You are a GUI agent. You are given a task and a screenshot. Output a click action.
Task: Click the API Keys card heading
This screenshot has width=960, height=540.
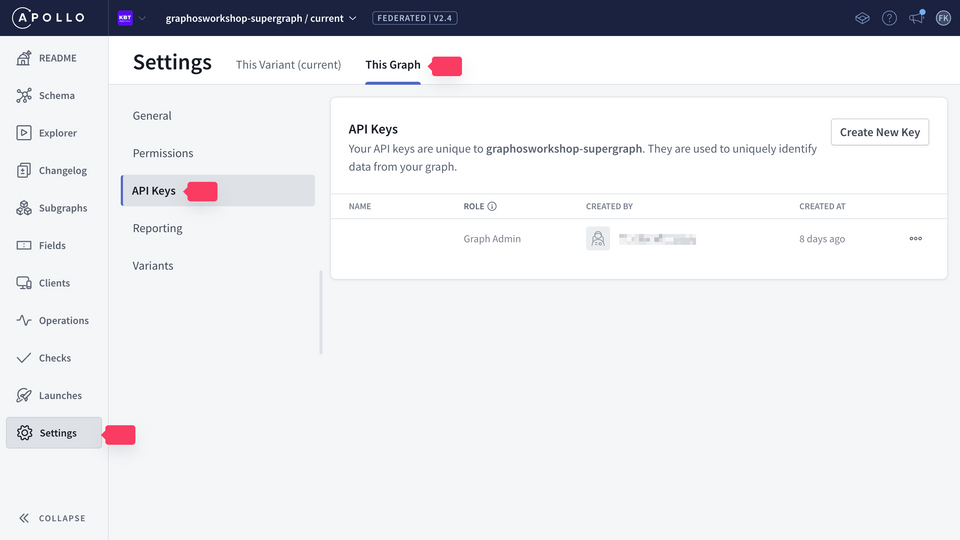(373, 129)
